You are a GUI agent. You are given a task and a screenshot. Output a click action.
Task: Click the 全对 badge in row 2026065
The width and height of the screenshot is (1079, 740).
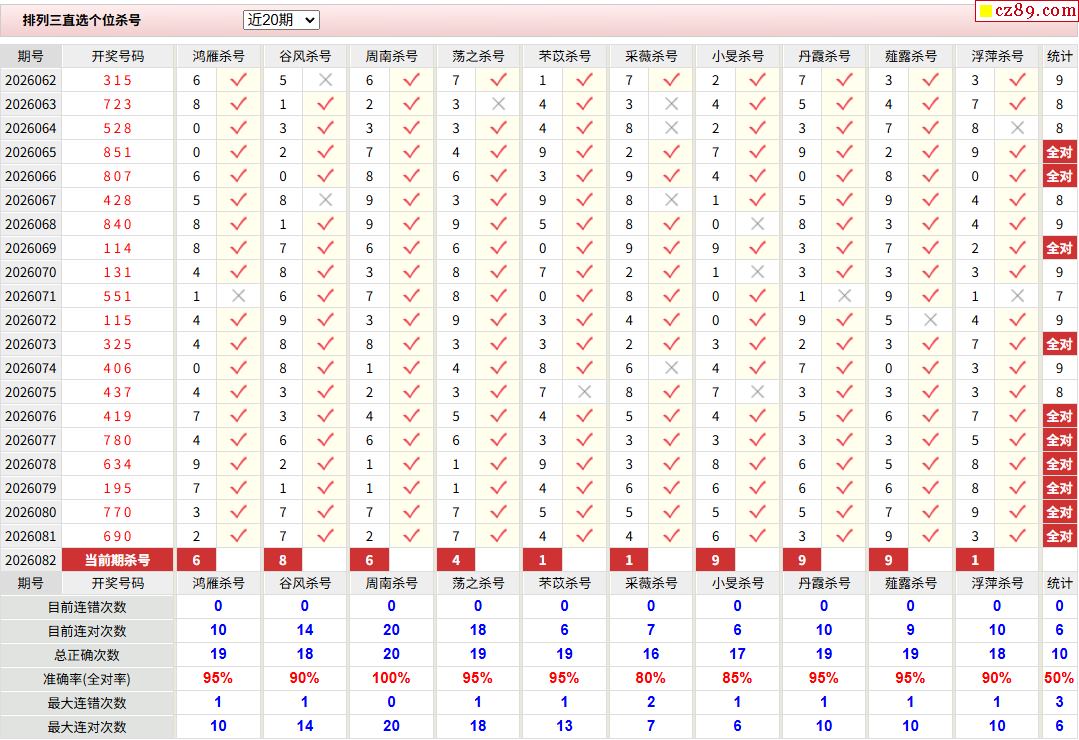tap(1059, 152)
